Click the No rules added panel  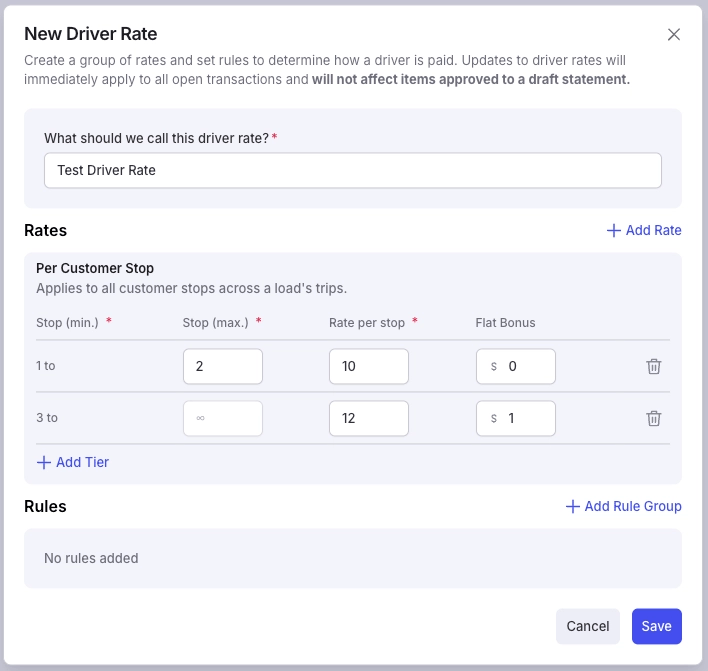tap(353, 558)
